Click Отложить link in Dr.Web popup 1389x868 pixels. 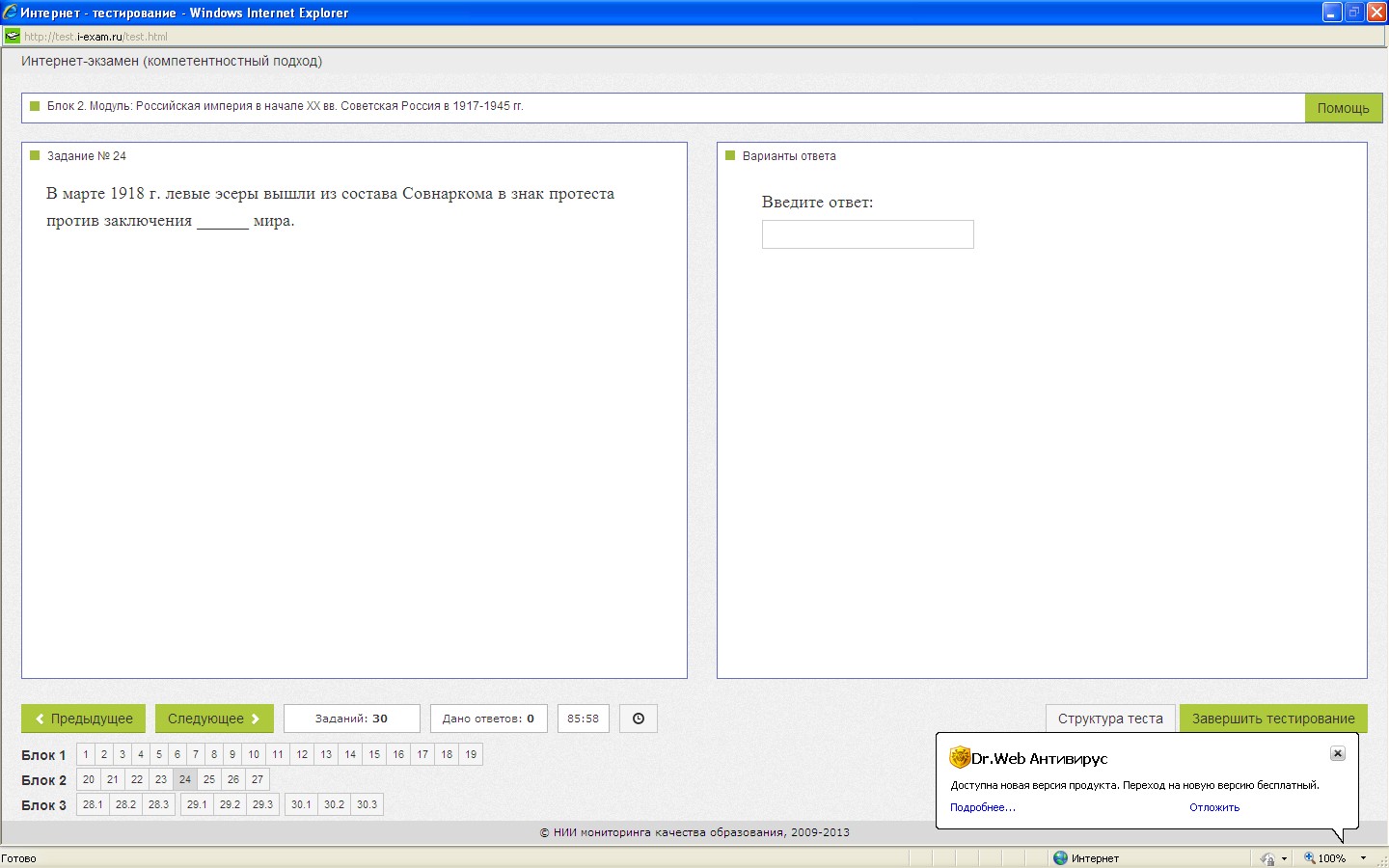(x=1214, y=807)
